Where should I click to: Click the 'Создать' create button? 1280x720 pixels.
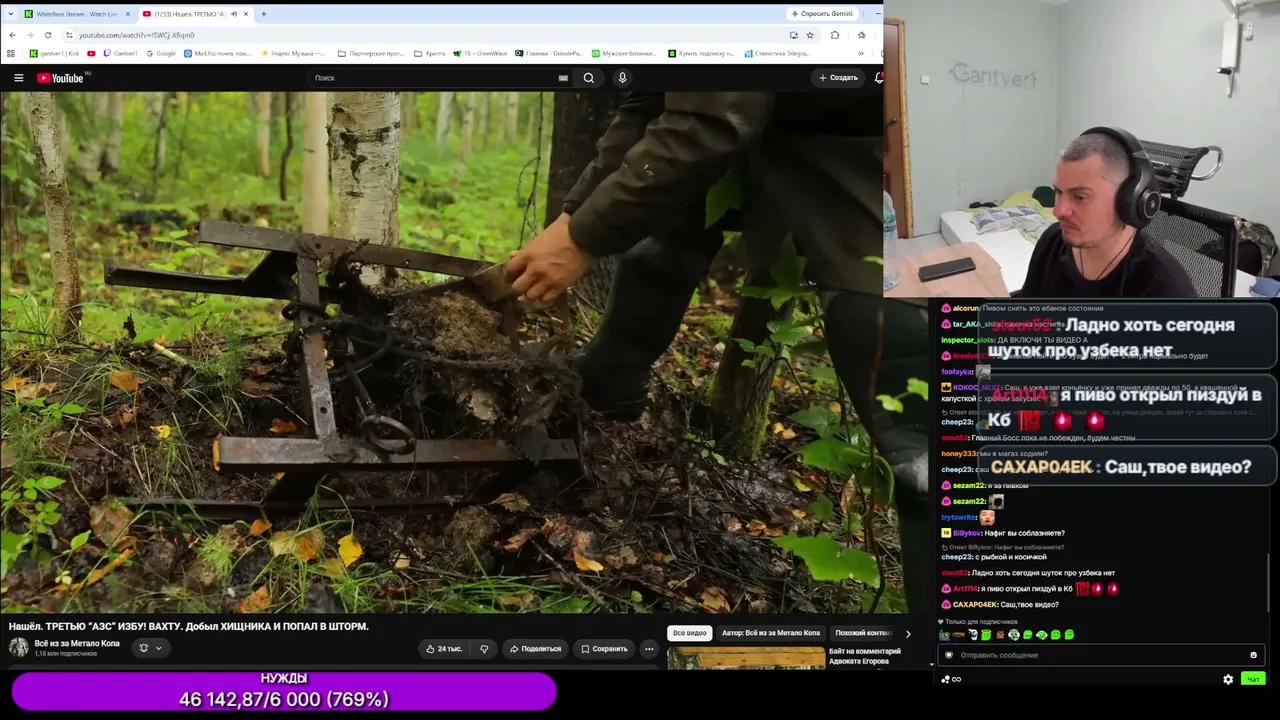pos(838,78)
